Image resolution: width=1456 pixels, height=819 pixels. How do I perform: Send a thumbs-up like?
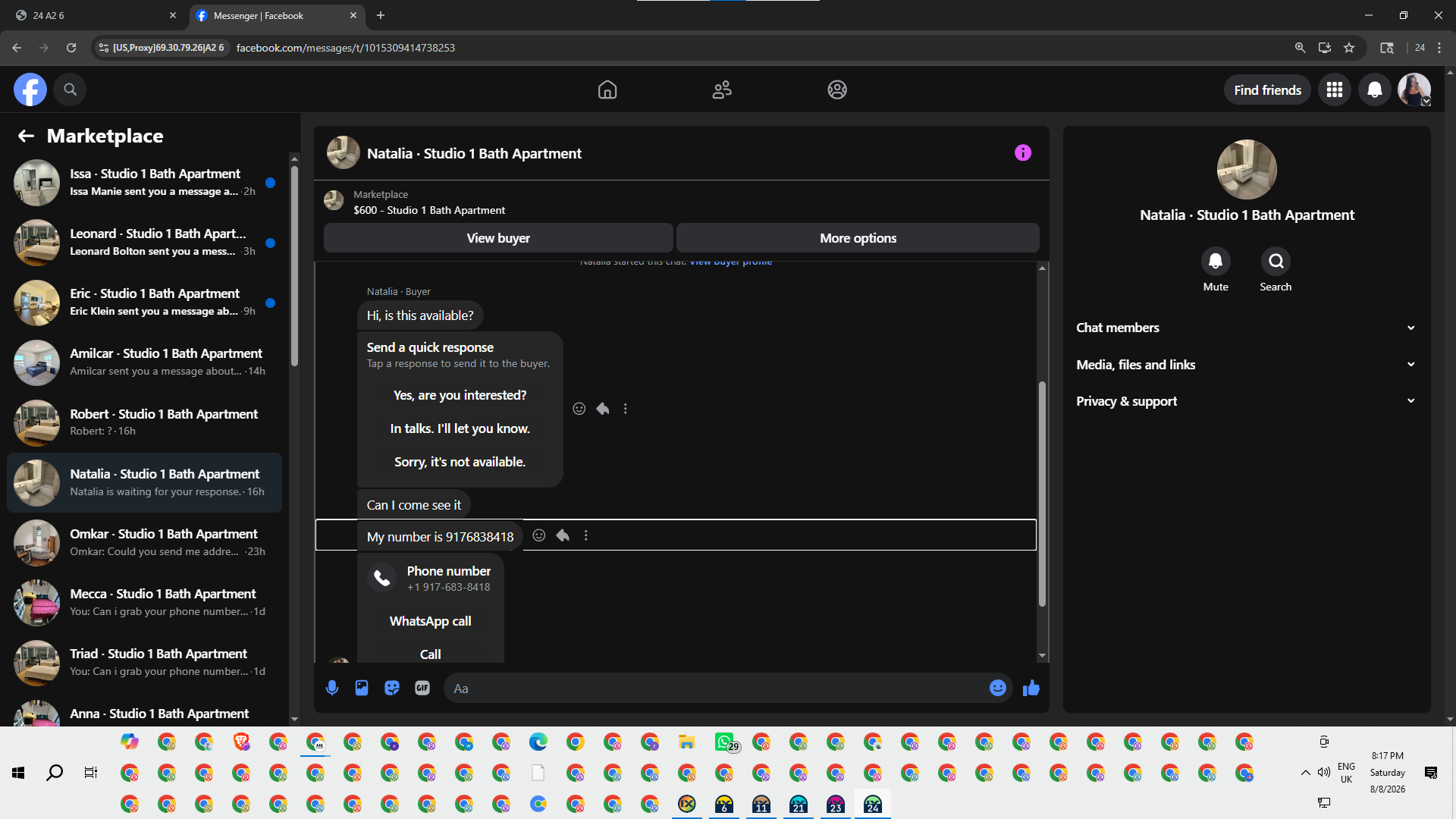(x=1031, y=688)
